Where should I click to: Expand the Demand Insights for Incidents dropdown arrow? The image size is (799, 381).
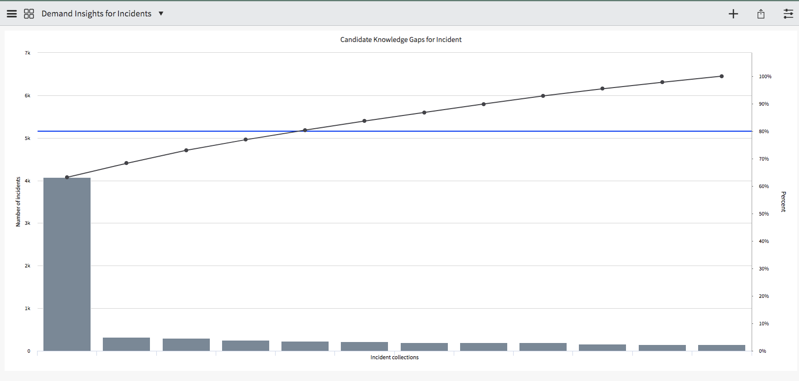[161, 14]
